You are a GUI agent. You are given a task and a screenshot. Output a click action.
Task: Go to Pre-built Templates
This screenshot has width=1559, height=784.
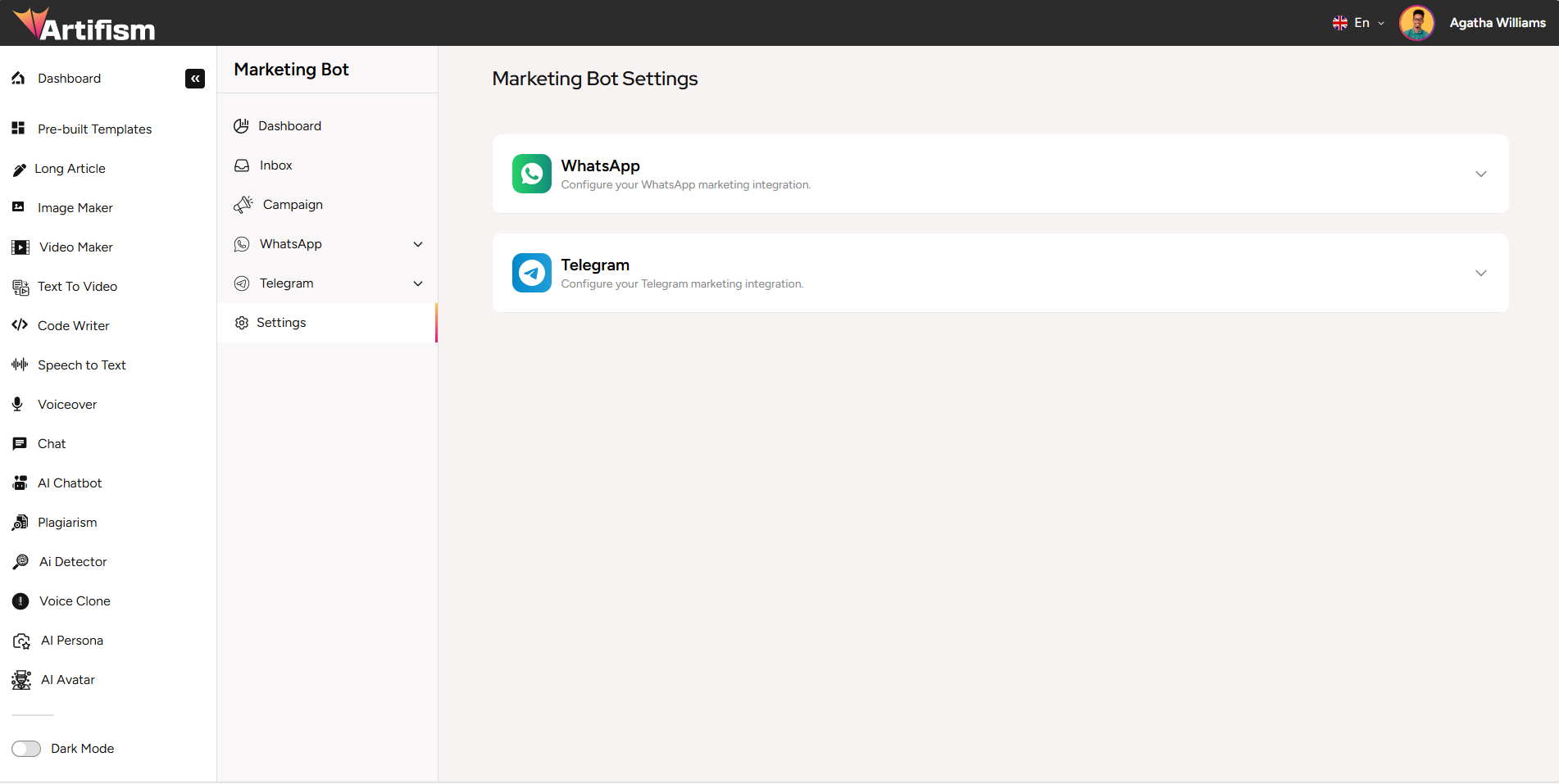coord(94,129)
